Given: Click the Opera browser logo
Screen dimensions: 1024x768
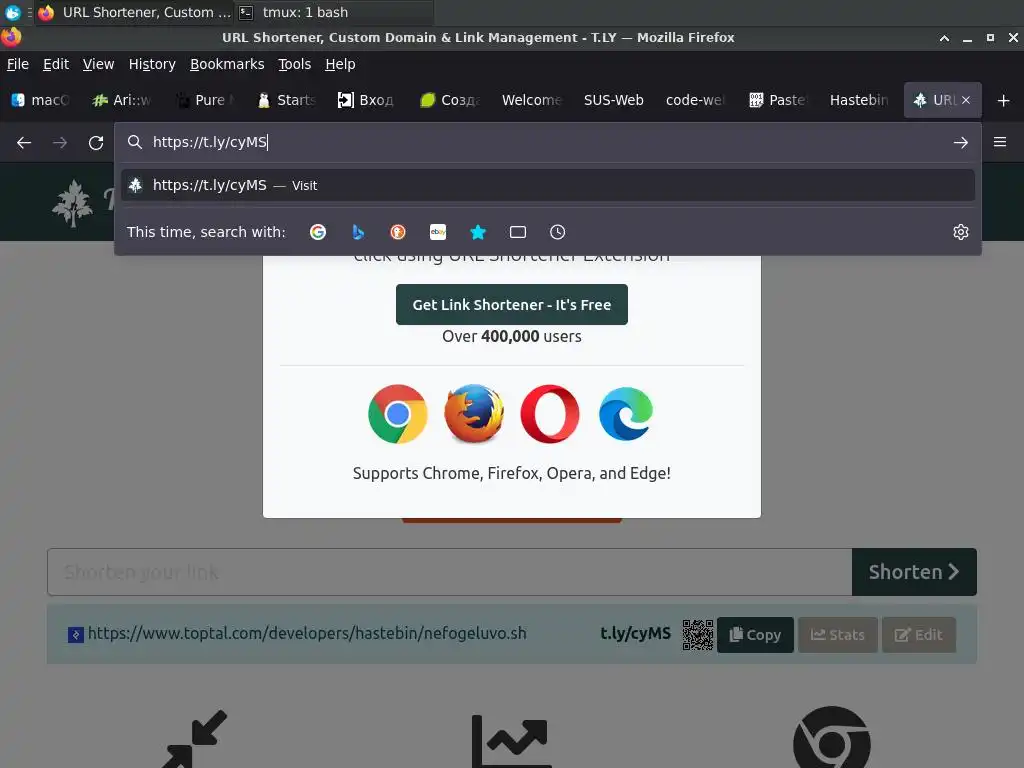Looking at the screenshot, I should pyautogui.click(x=550, y=414).
